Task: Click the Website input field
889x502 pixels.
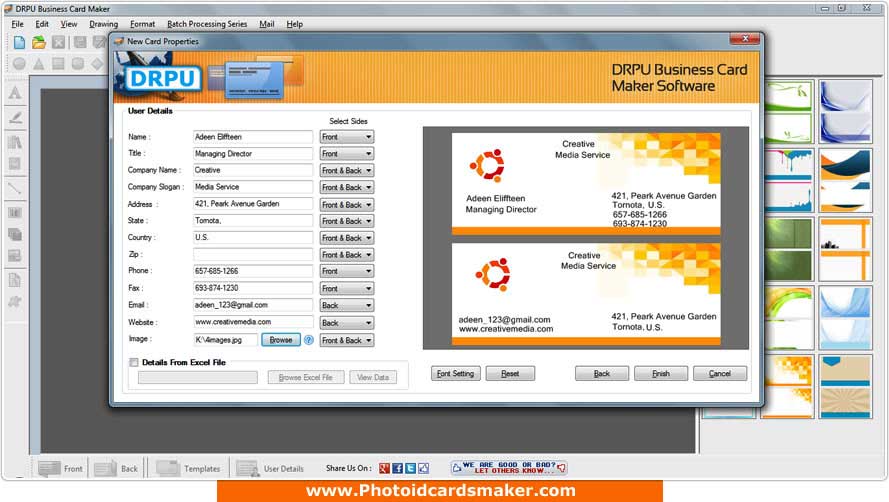Action: click(x=253, y=322)
